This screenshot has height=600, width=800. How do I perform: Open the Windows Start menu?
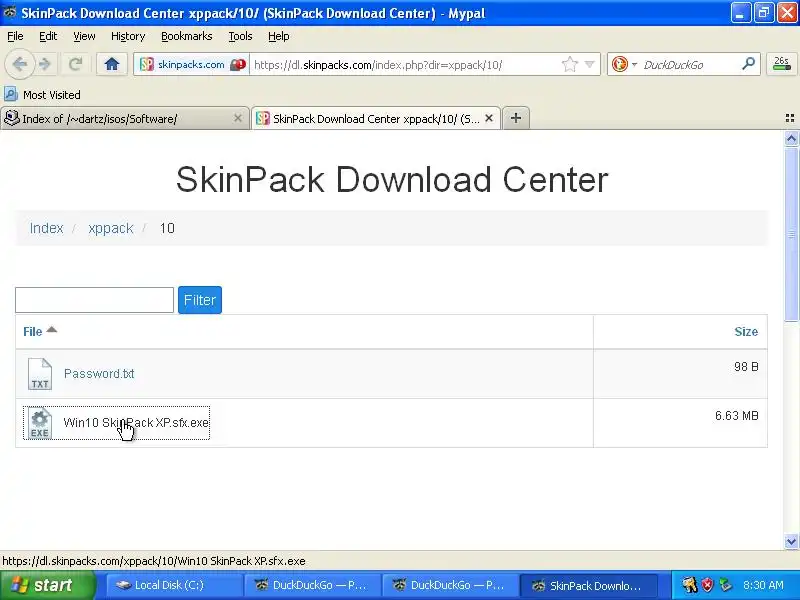tap(47, 585)
